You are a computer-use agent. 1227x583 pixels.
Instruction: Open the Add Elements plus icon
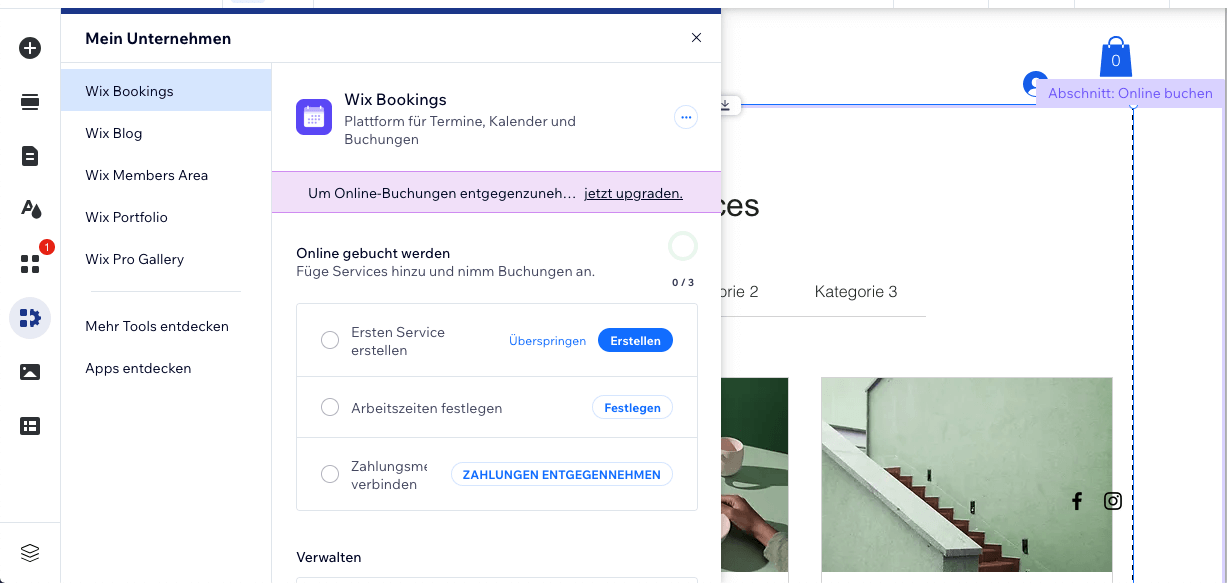(30, 48)
